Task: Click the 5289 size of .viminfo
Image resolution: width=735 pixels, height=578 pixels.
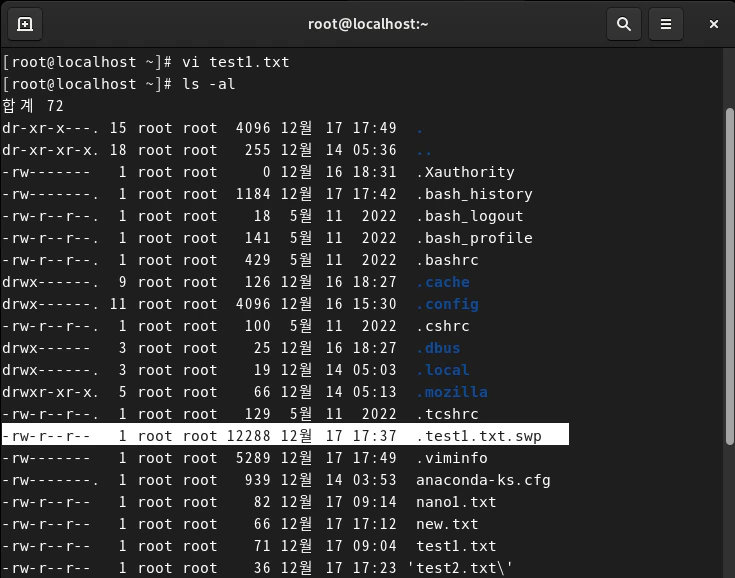Action: click(x=253, y=458)
